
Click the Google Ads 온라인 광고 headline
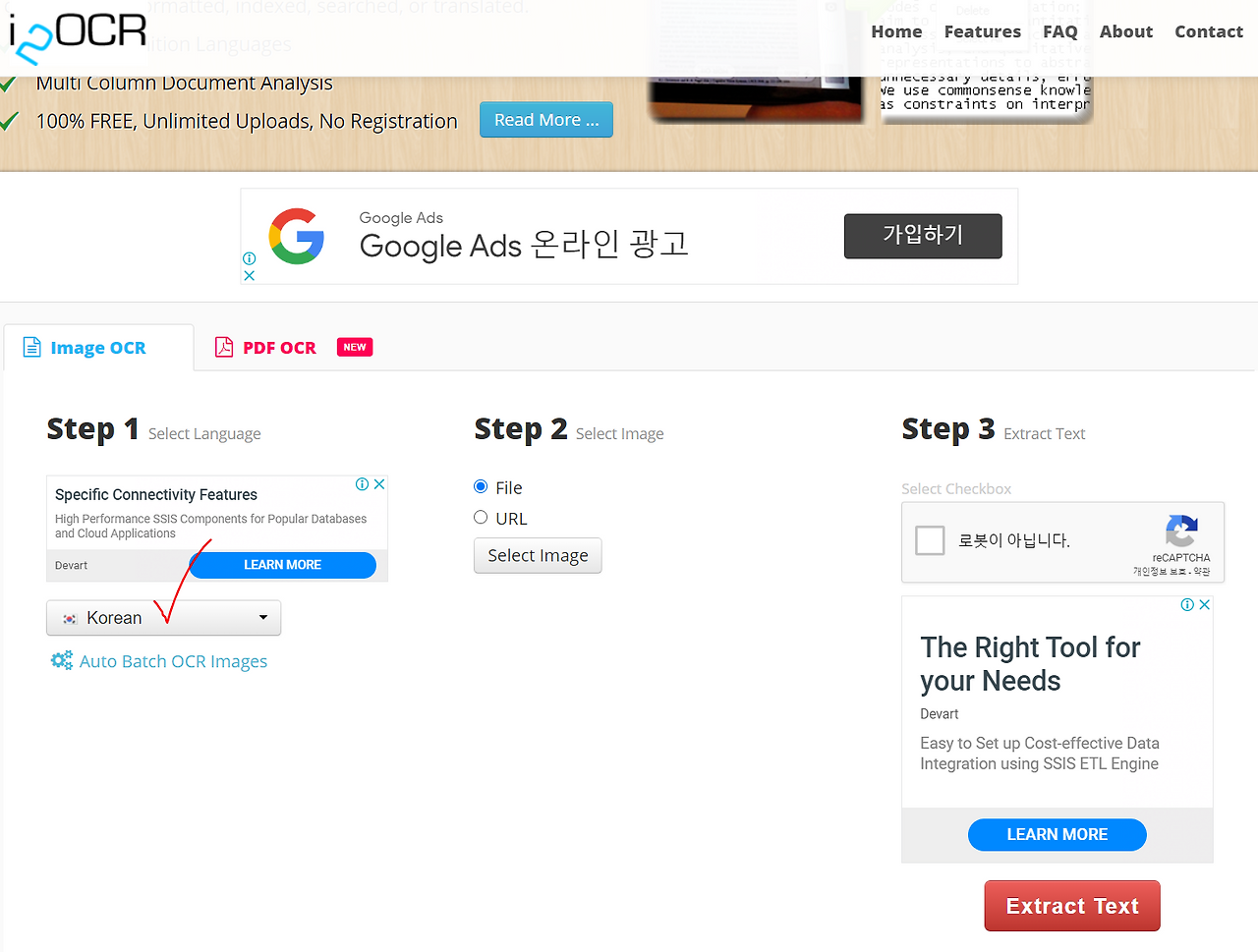[524, 245]
